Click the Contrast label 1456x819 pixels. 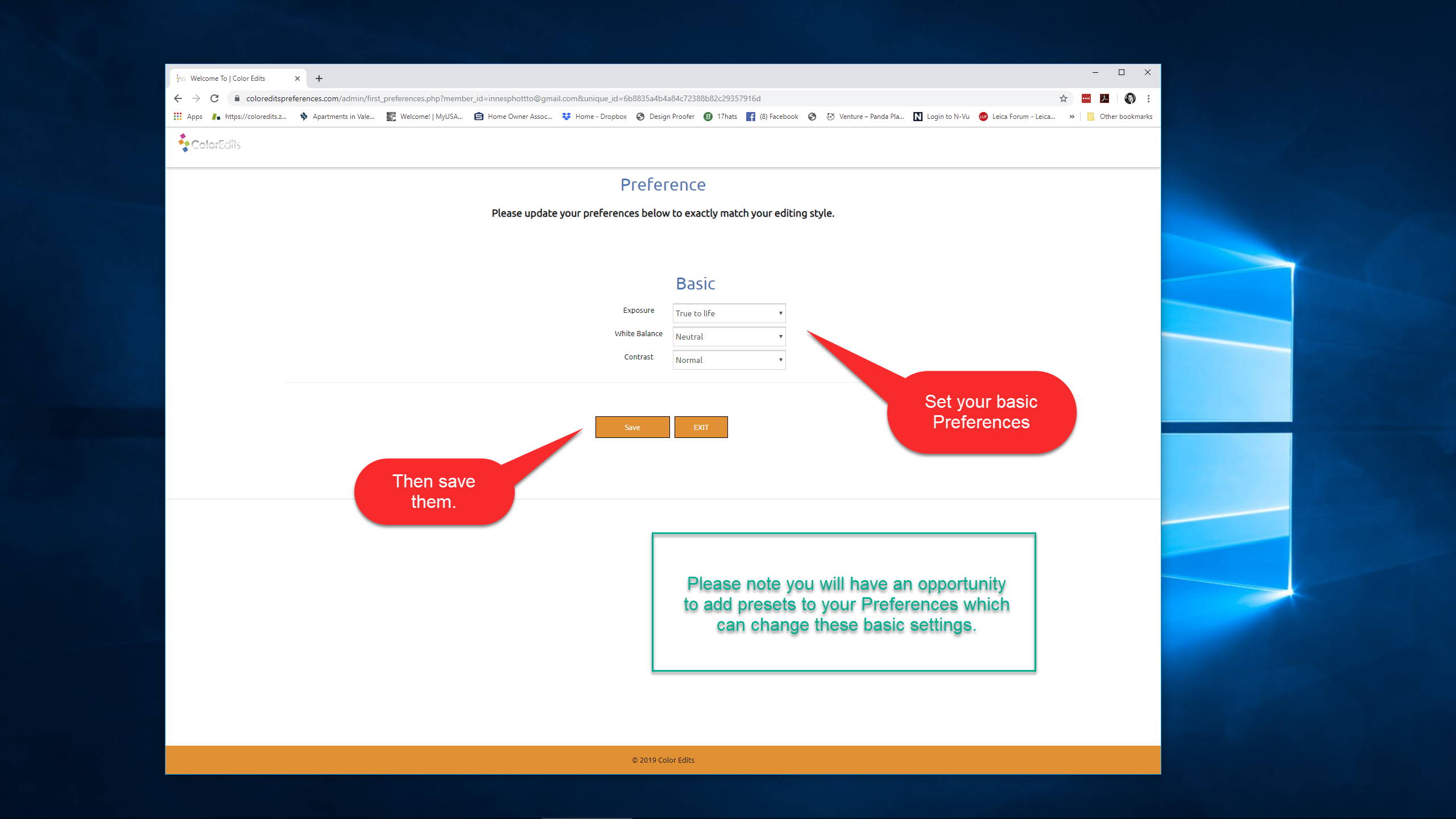(638, 357)
